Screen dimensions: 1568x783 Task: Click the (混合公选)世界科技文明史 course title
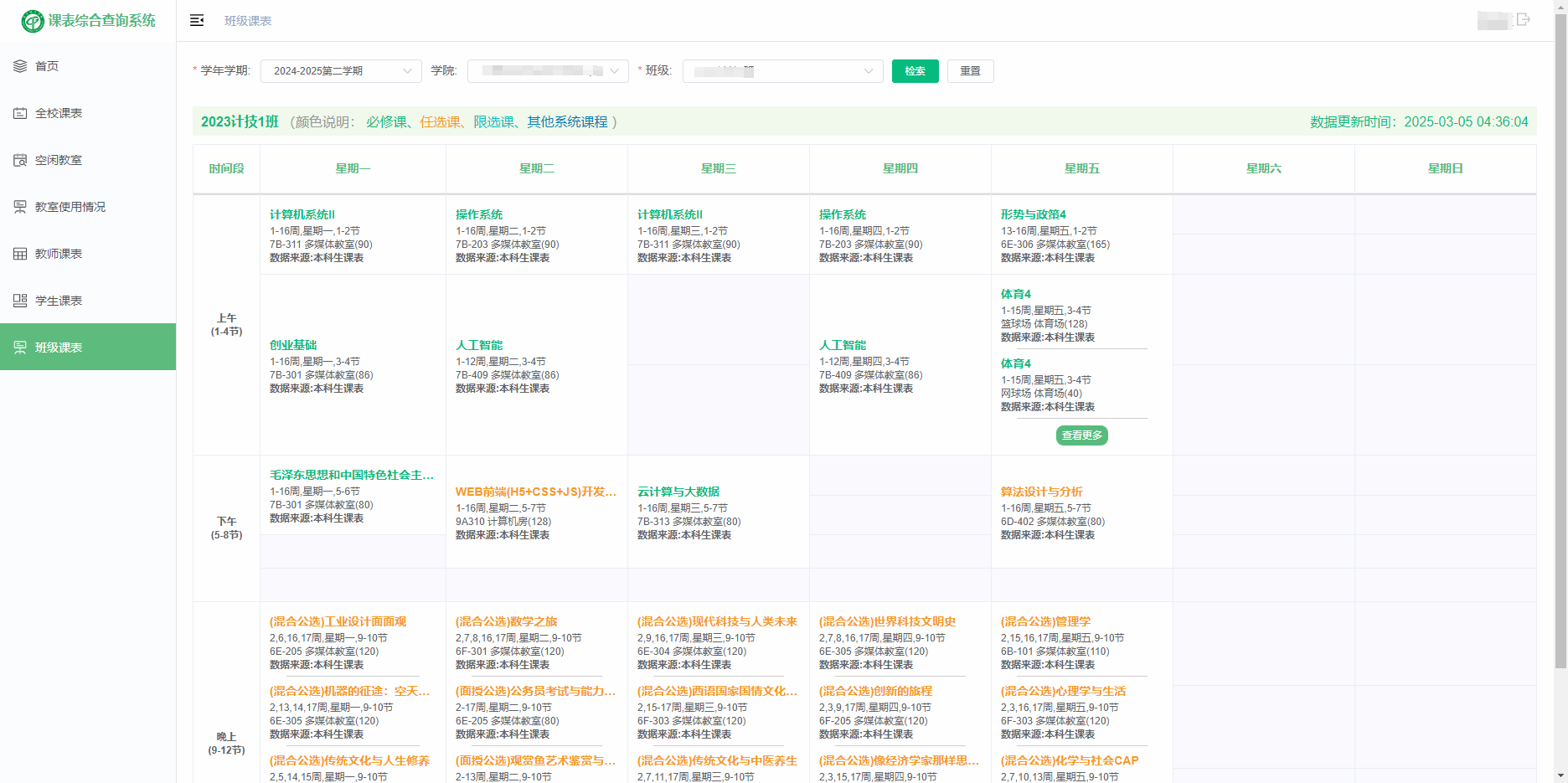click(x=887, y=621)
